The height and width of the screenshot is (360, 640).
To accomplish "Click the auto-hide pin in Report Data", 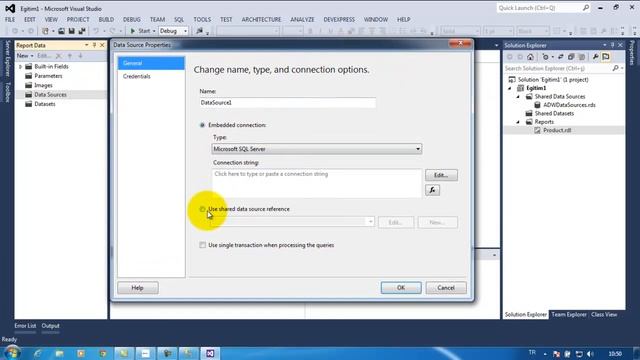I will tap(94, 45).
